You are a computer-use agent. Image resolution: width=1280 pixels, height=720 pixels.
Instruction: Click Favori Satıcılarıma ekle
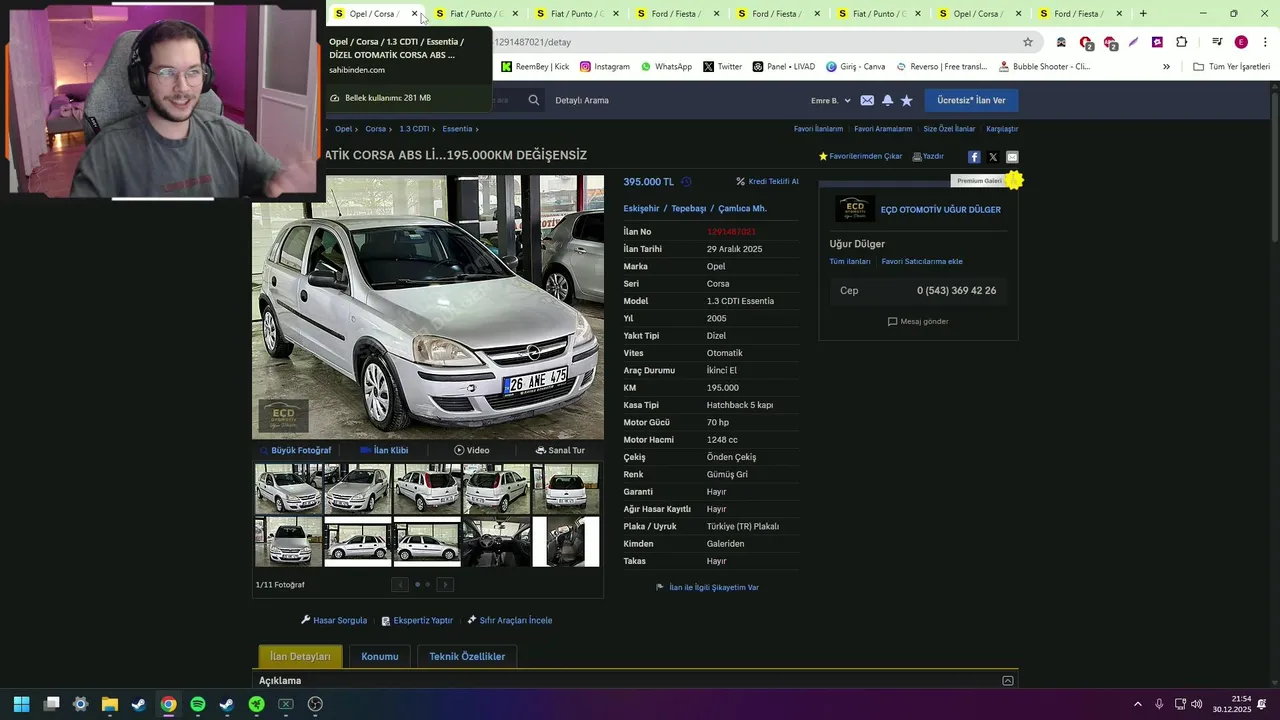[922, 262]
